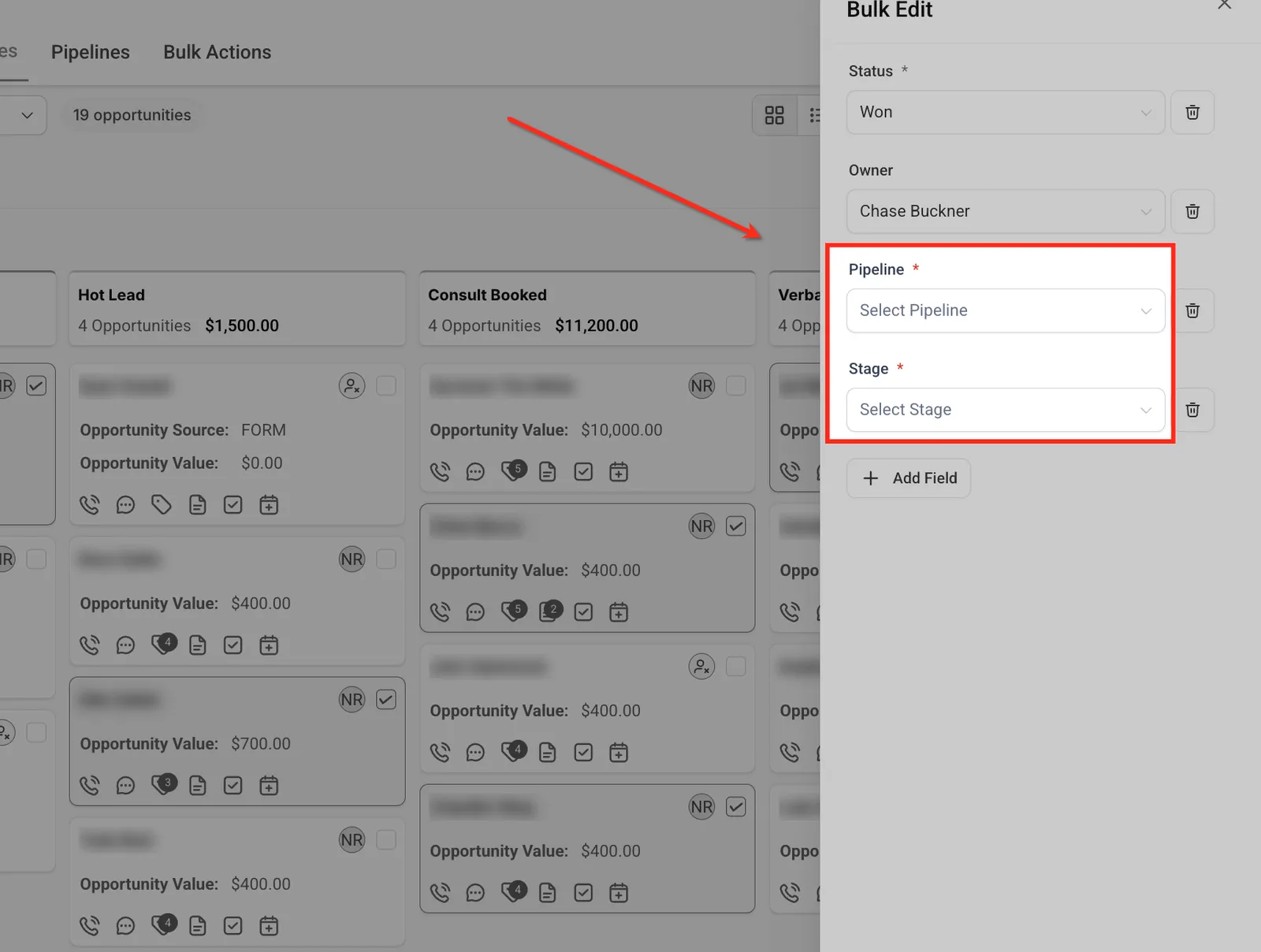Open the Status dropdown showing Won

1006,112
